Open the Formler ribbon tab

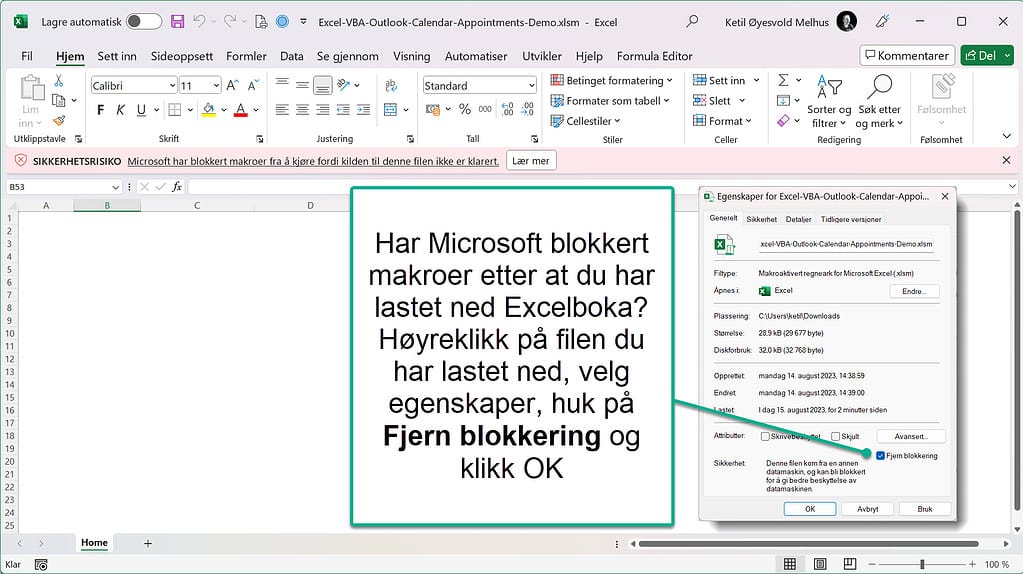coord(246,56)
